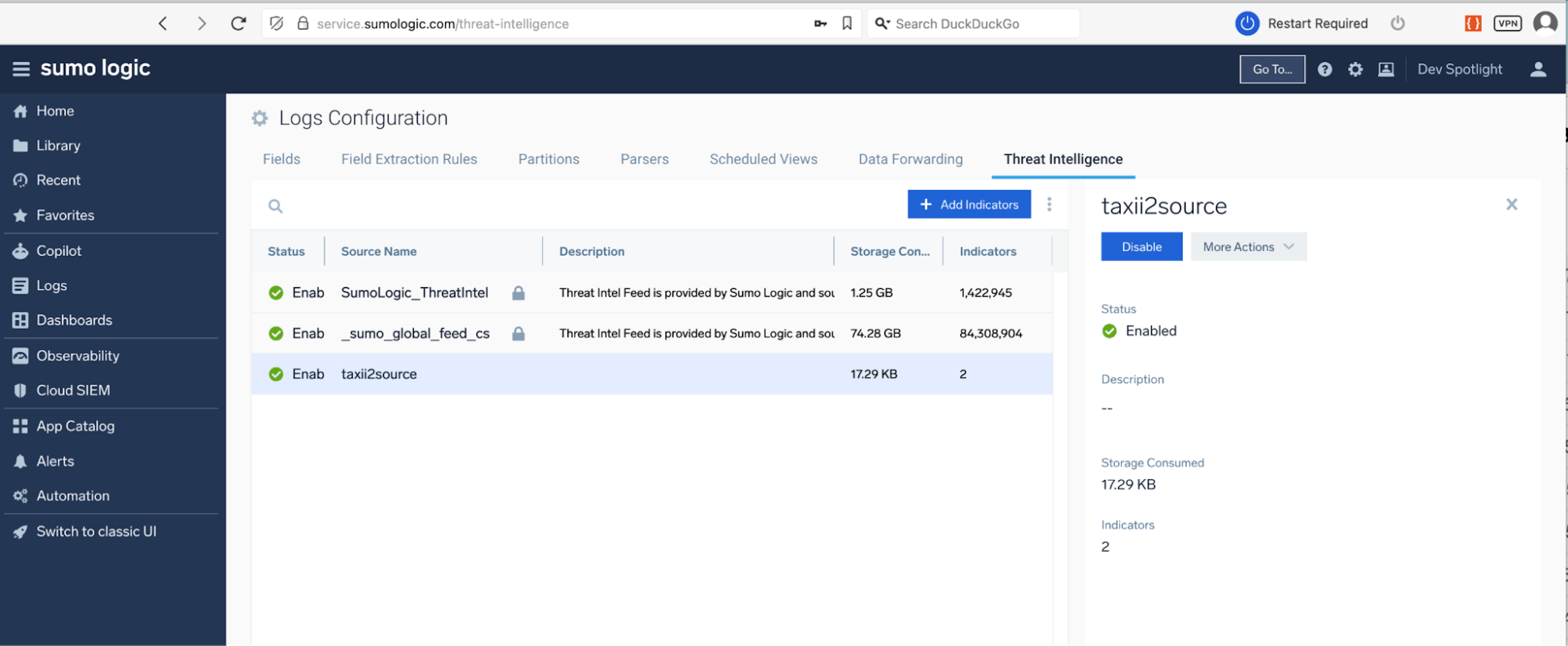Close the taxii2source details panel
This screenshot has height=646, width=1568.
click(1511, 204)
